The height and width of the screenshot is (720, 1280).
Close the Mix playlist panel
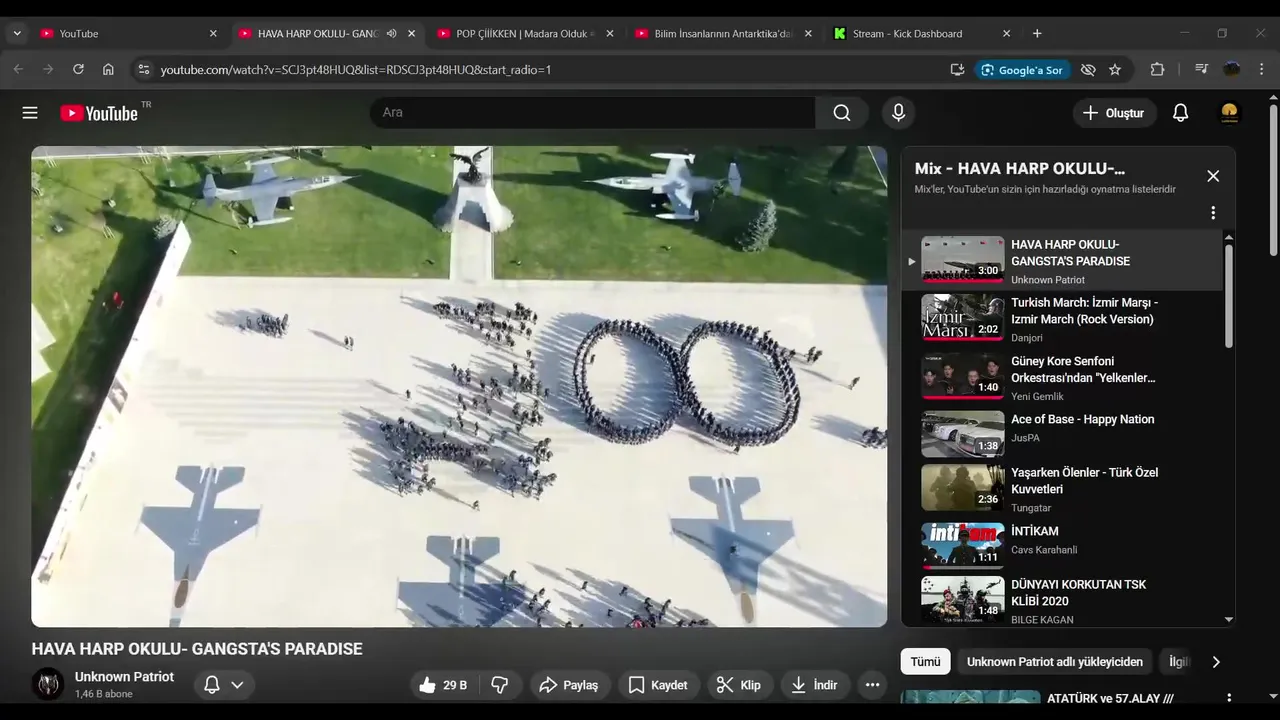point(1213,176)
